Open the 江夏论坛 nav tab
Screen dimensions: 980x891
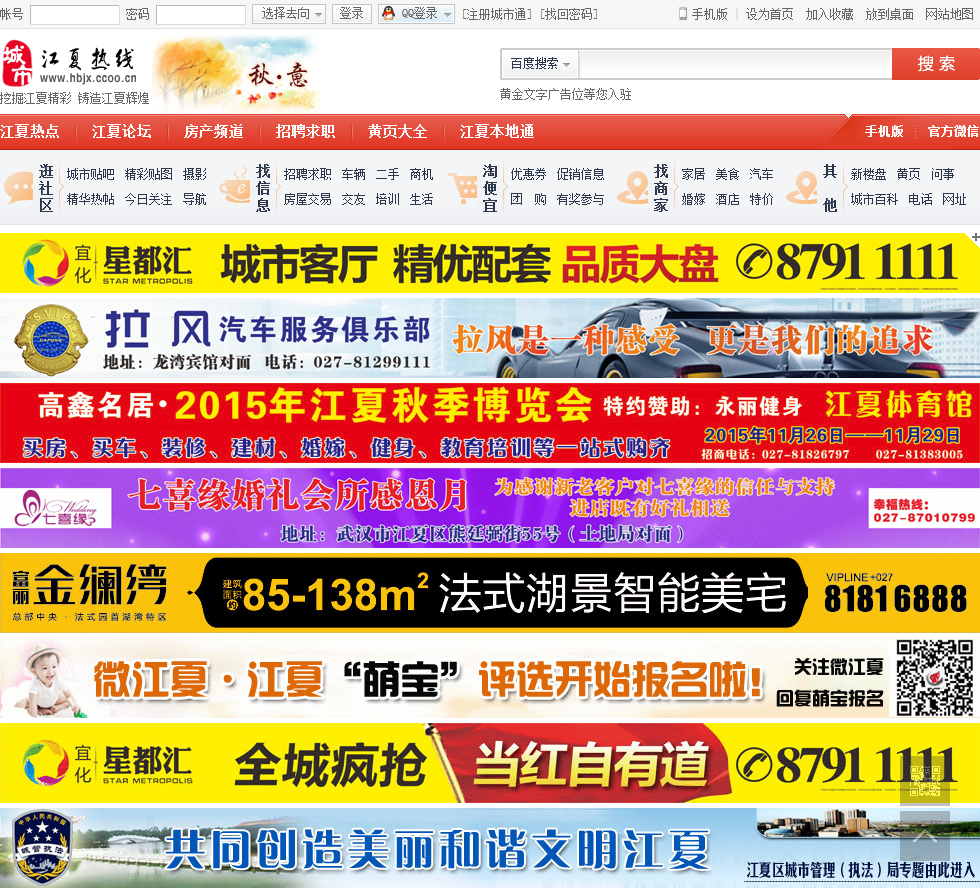[x=121, y=131]
